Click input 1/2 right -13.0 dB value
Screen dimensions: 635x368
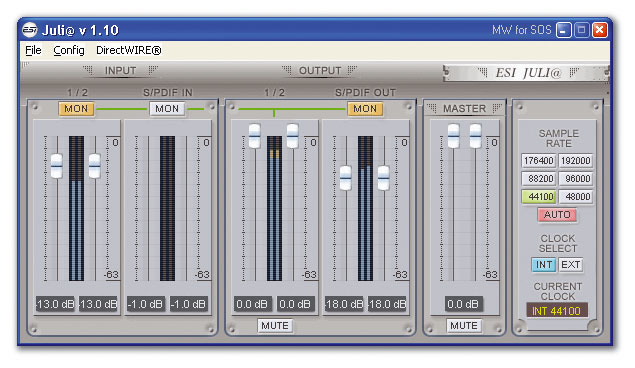(98, 304)
